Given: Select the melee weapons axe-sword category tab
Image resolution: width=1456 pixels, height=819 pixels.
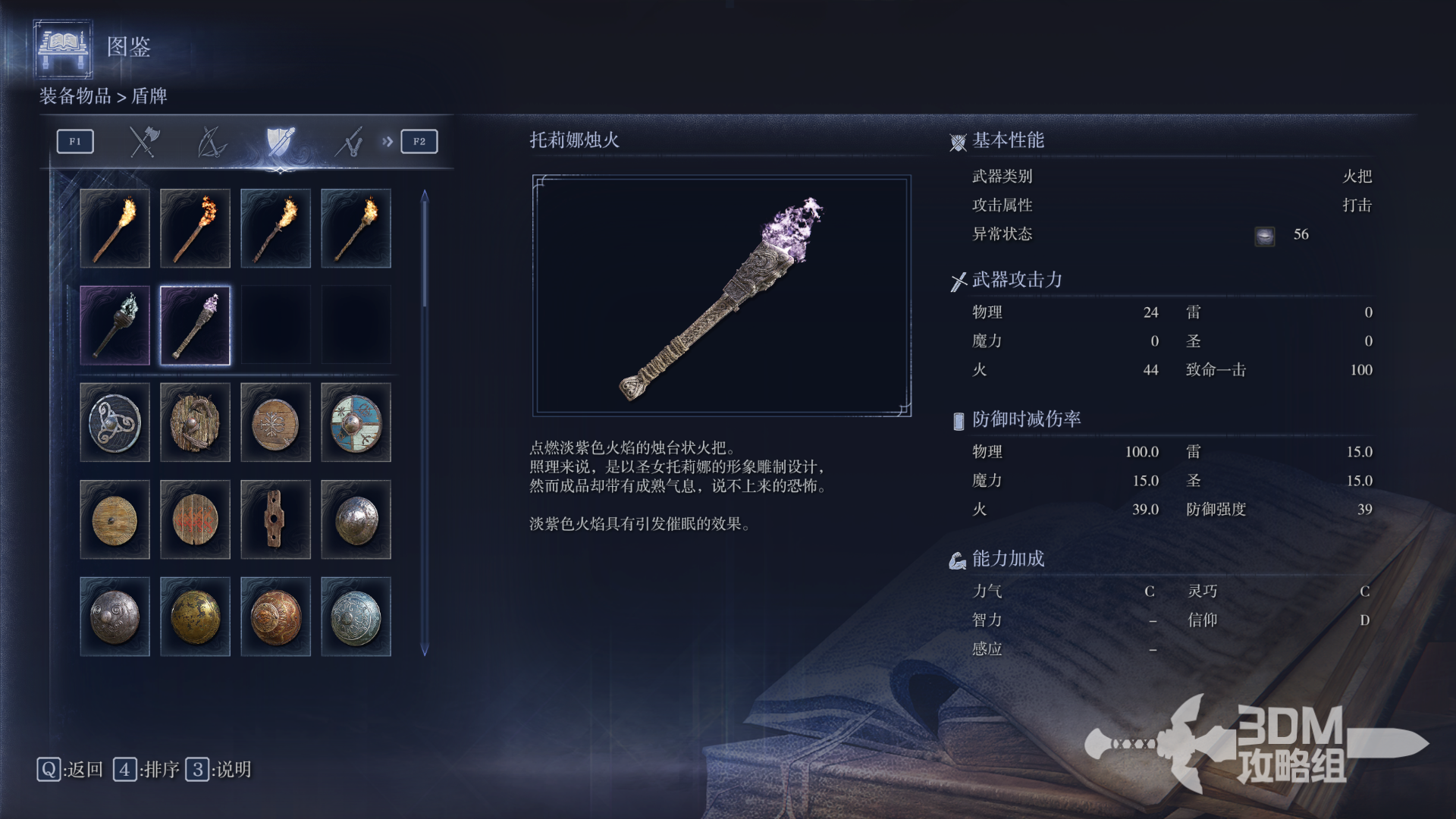Looking at the screenshot, I should point(143,142).
